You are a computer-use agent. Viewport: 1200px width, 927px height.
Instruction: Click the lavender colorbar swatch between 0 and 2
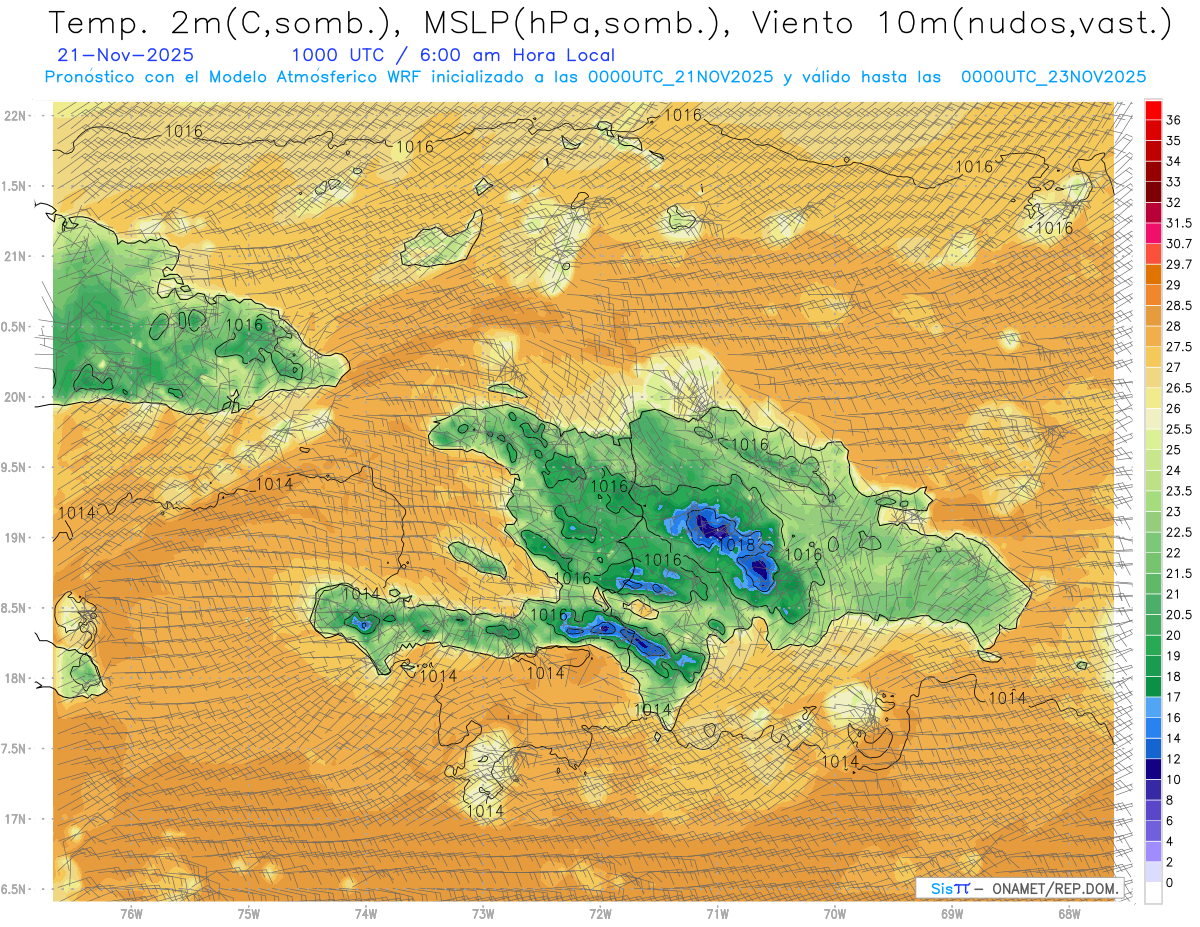1153,872
